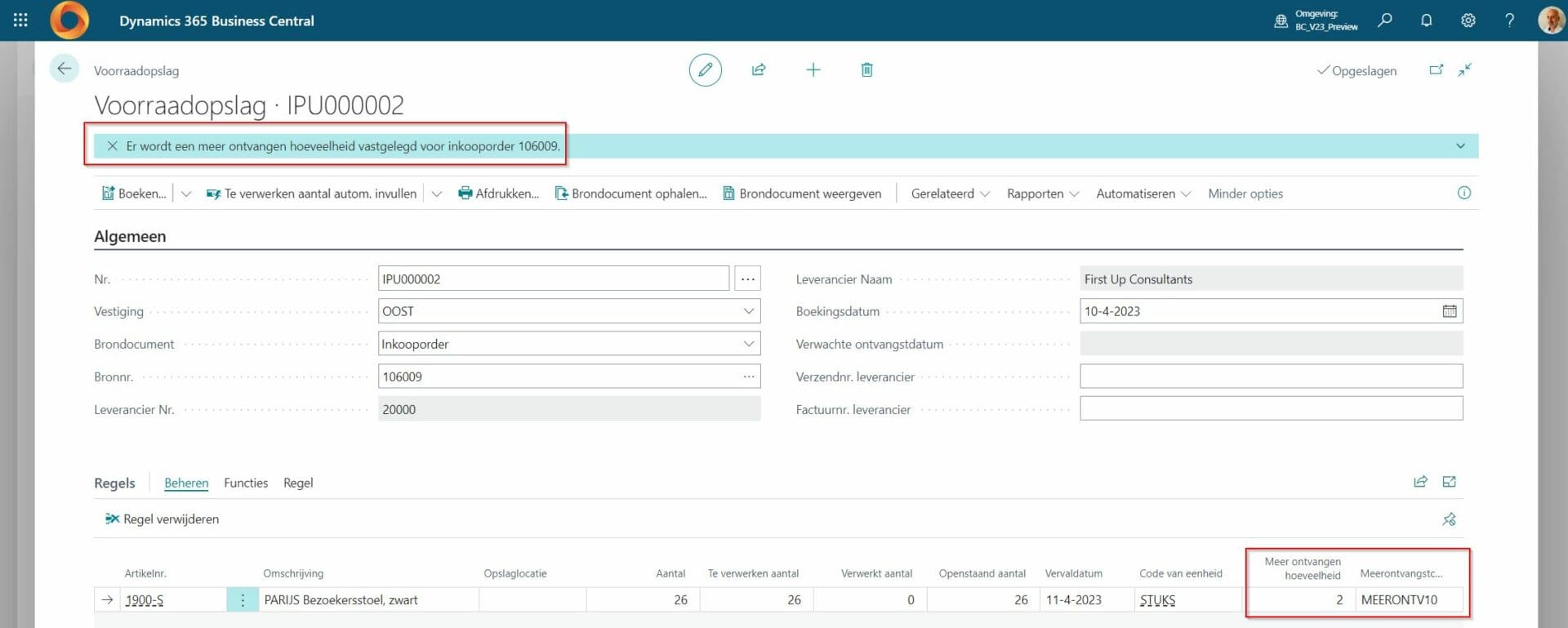Collapse the page with shrink icon

(1465, 70)
